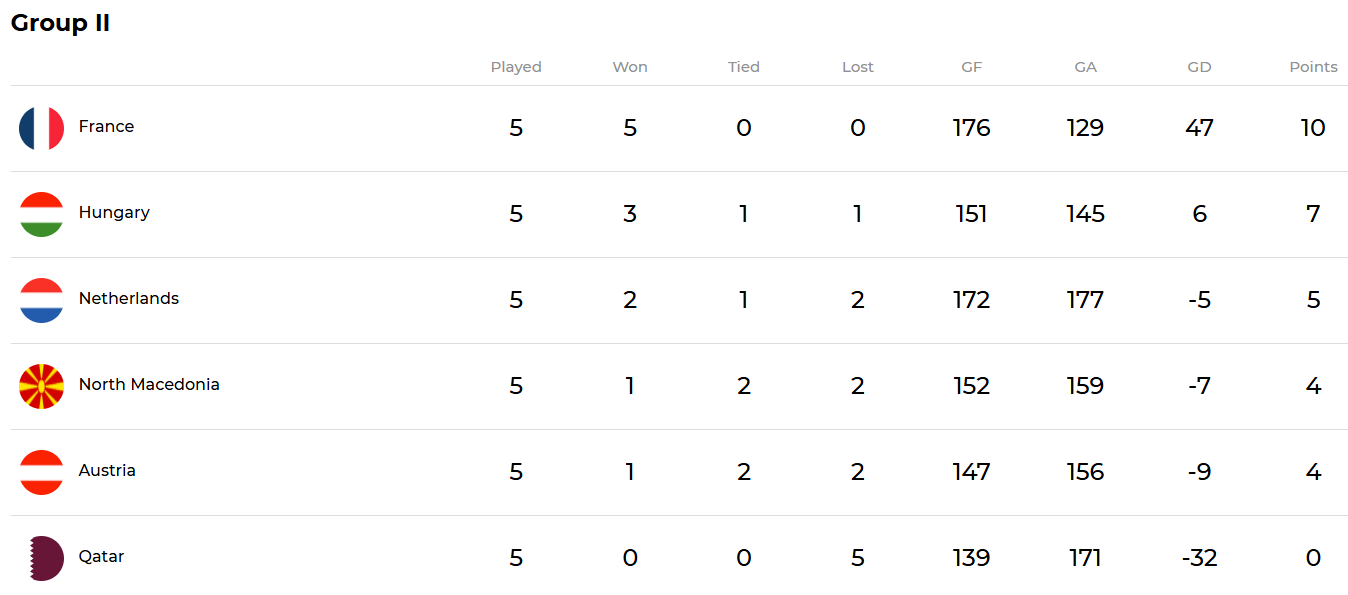Open the Austria team name
Image resolution: width=1348 pixels, height=595 pixels.
[x=107, y=471]
